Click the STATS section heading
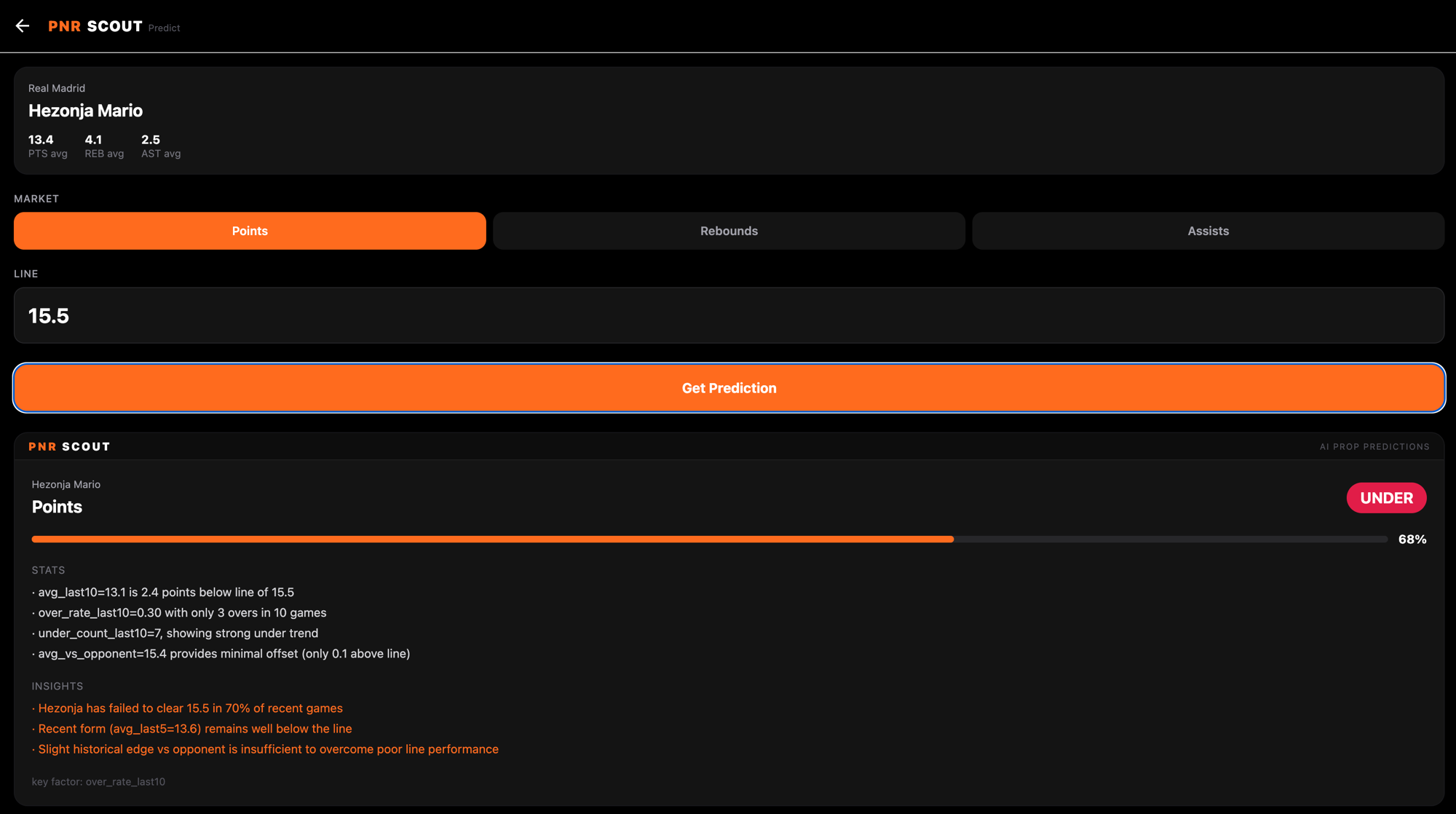The width and height of the screenshot is (1456, 814). [x=48, y=570]
